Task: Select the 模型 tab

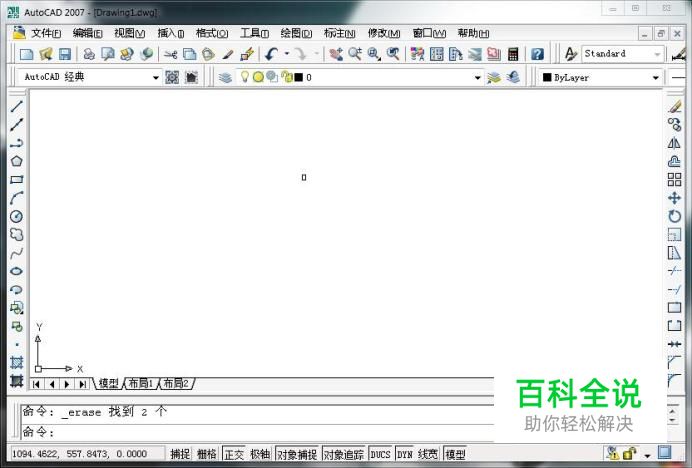Action: pyautogui.click(x=108, y=383)
